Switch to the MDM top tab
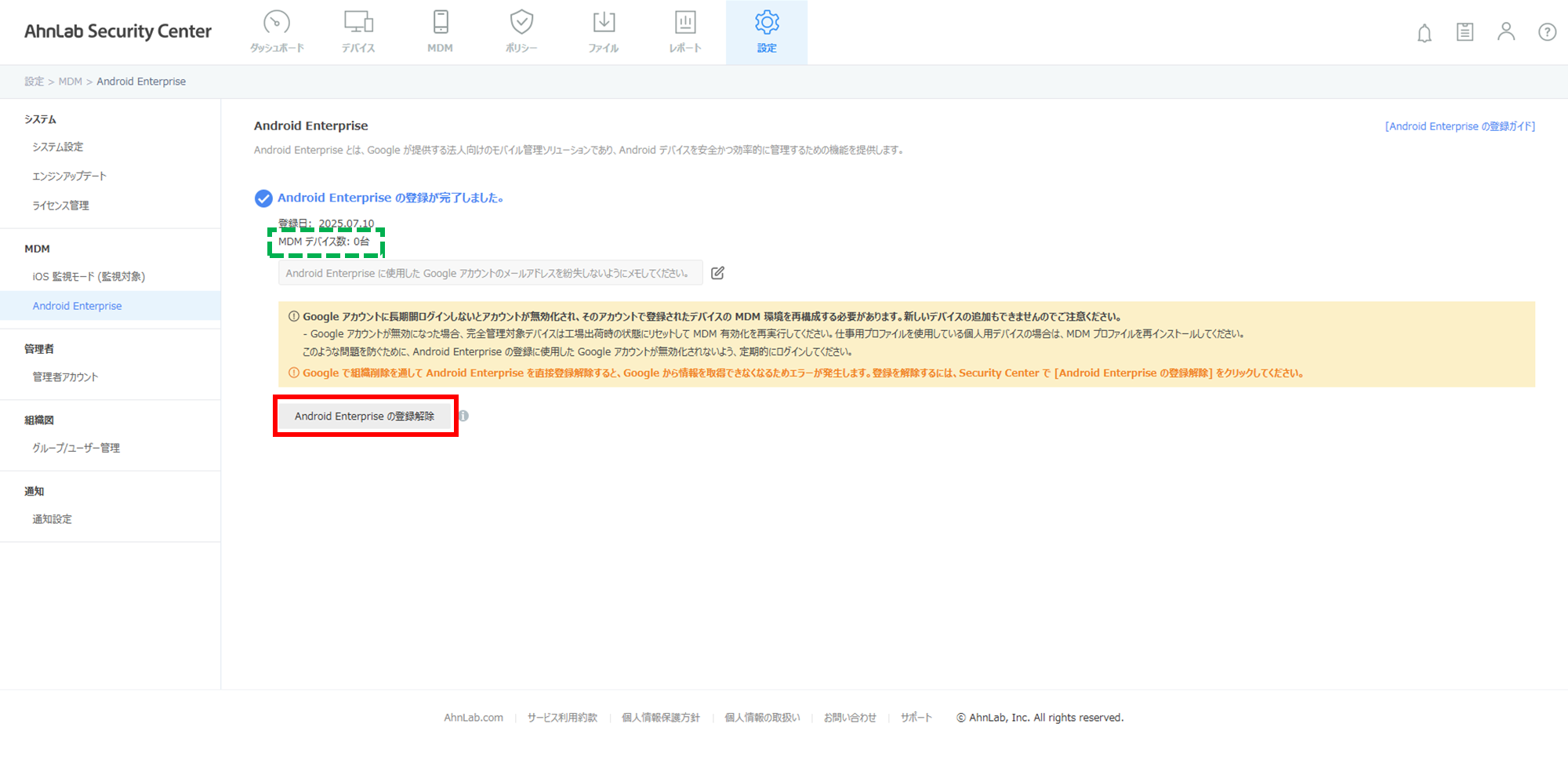The height and width of the screenshot is (771, 1568). click(x=440, y=32)
